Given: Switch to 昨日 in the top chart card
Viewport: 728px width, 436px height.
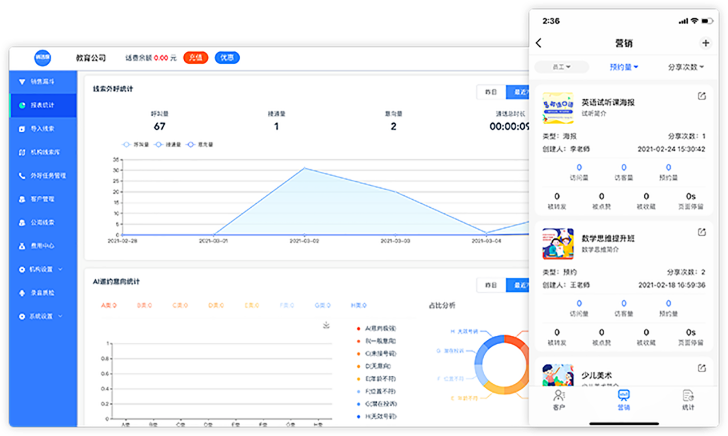Looking at the screenshot, I should tap(491, 92).
